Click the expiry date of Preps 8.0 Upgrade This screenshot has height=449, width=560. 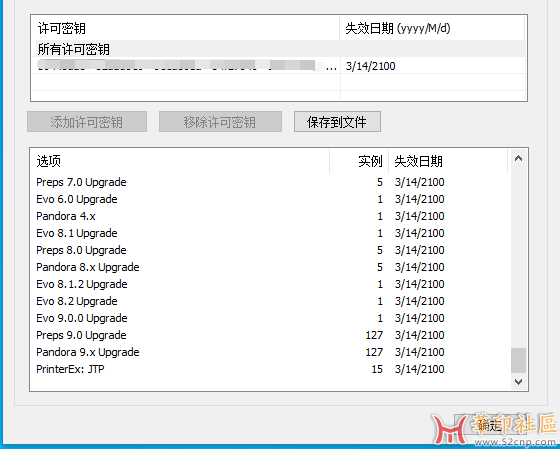click(x=419, y=250)
